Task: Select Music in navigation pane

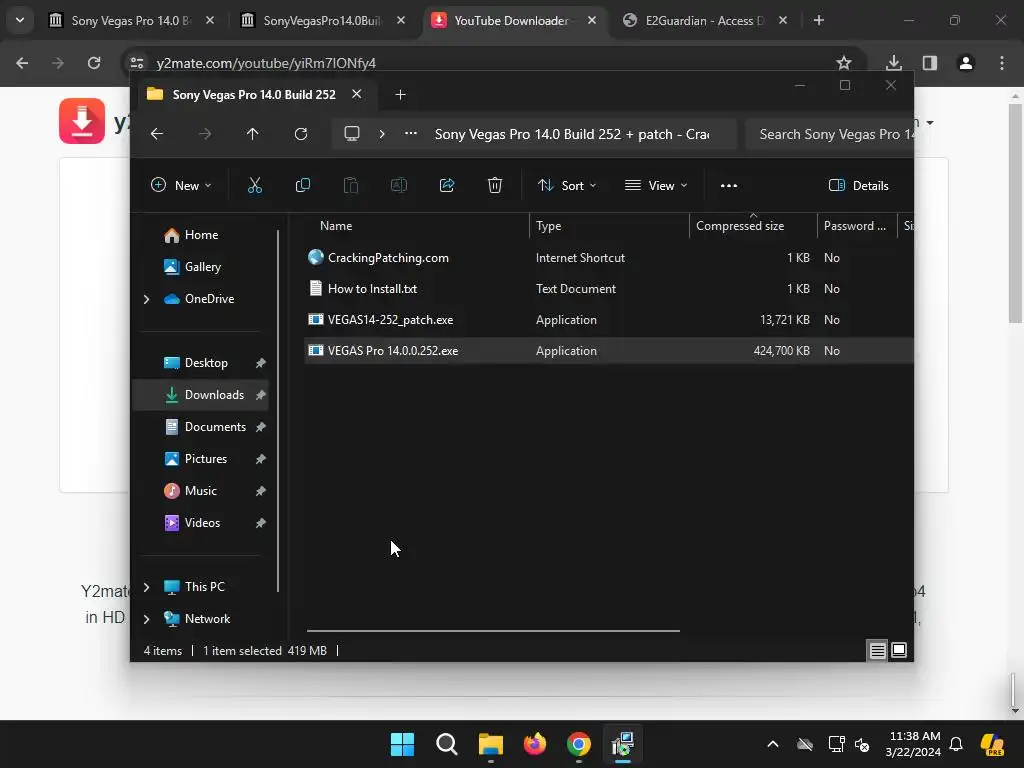Action: [200, 491]
